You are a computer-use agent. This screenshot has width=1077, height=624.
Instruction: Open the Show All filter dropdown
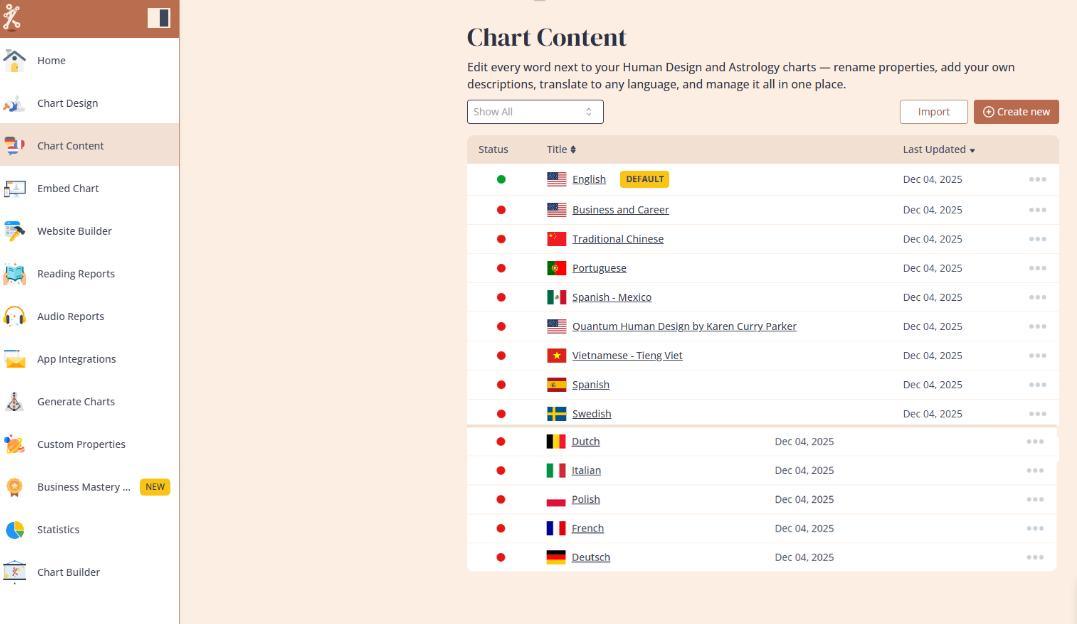pyautogui.click(x=535, y=112)
